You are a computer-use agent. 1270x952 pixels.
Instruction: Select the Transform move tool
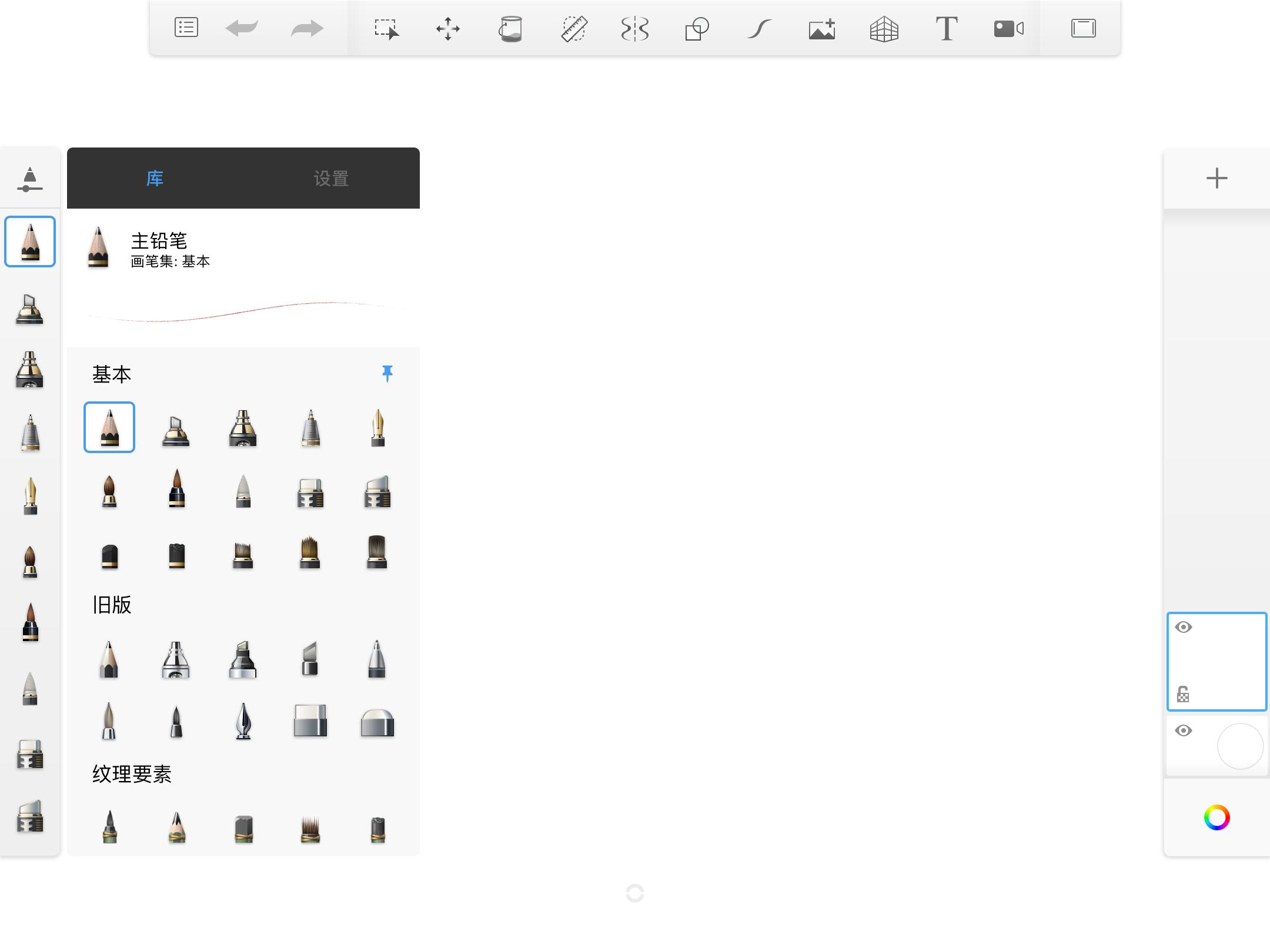pyautogui.click(x=448, y=28)
